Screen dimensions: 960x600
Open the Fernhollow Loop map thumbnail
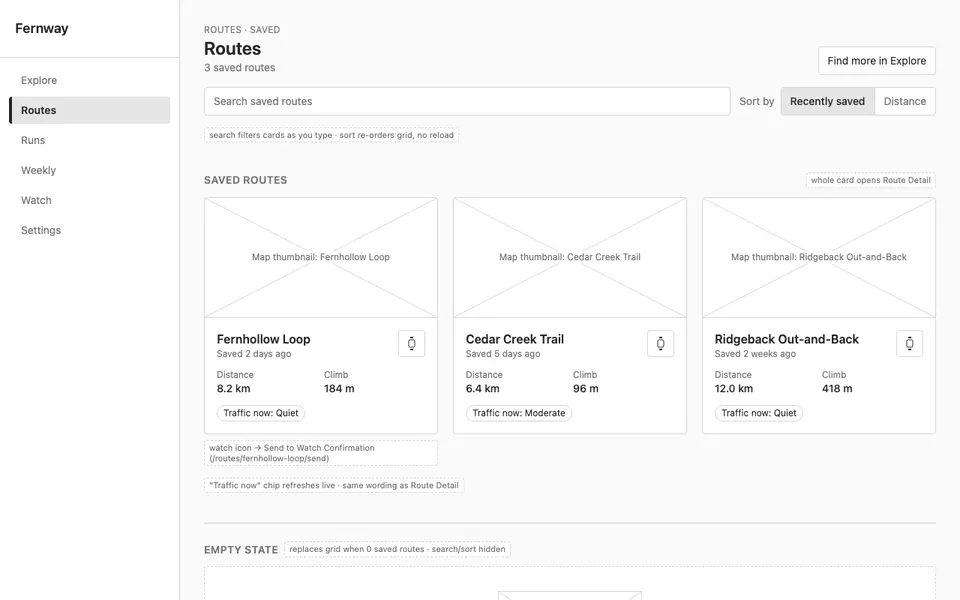[x=321, y=258]
